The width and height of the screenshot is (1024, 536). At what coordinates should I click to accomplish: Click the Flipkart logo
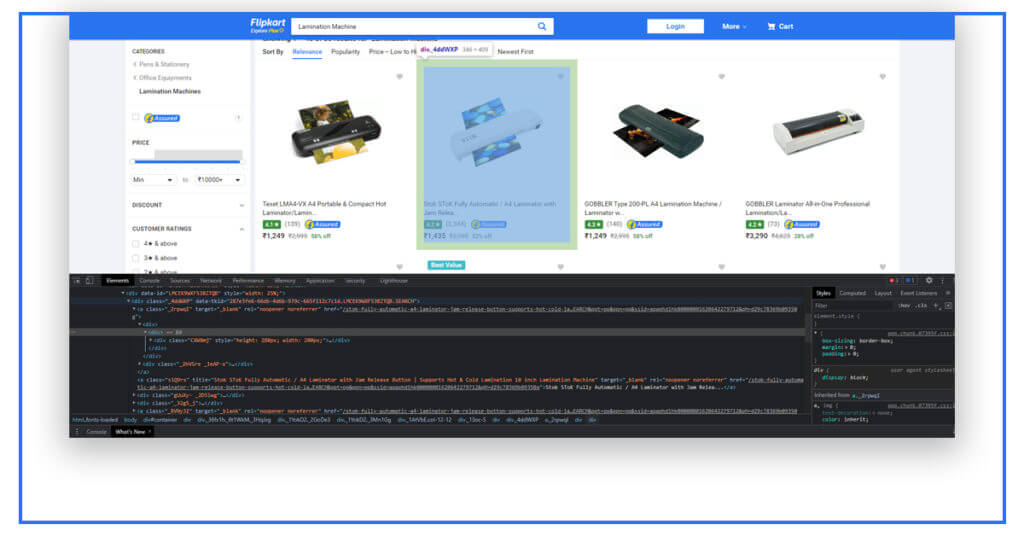[267, 25]
